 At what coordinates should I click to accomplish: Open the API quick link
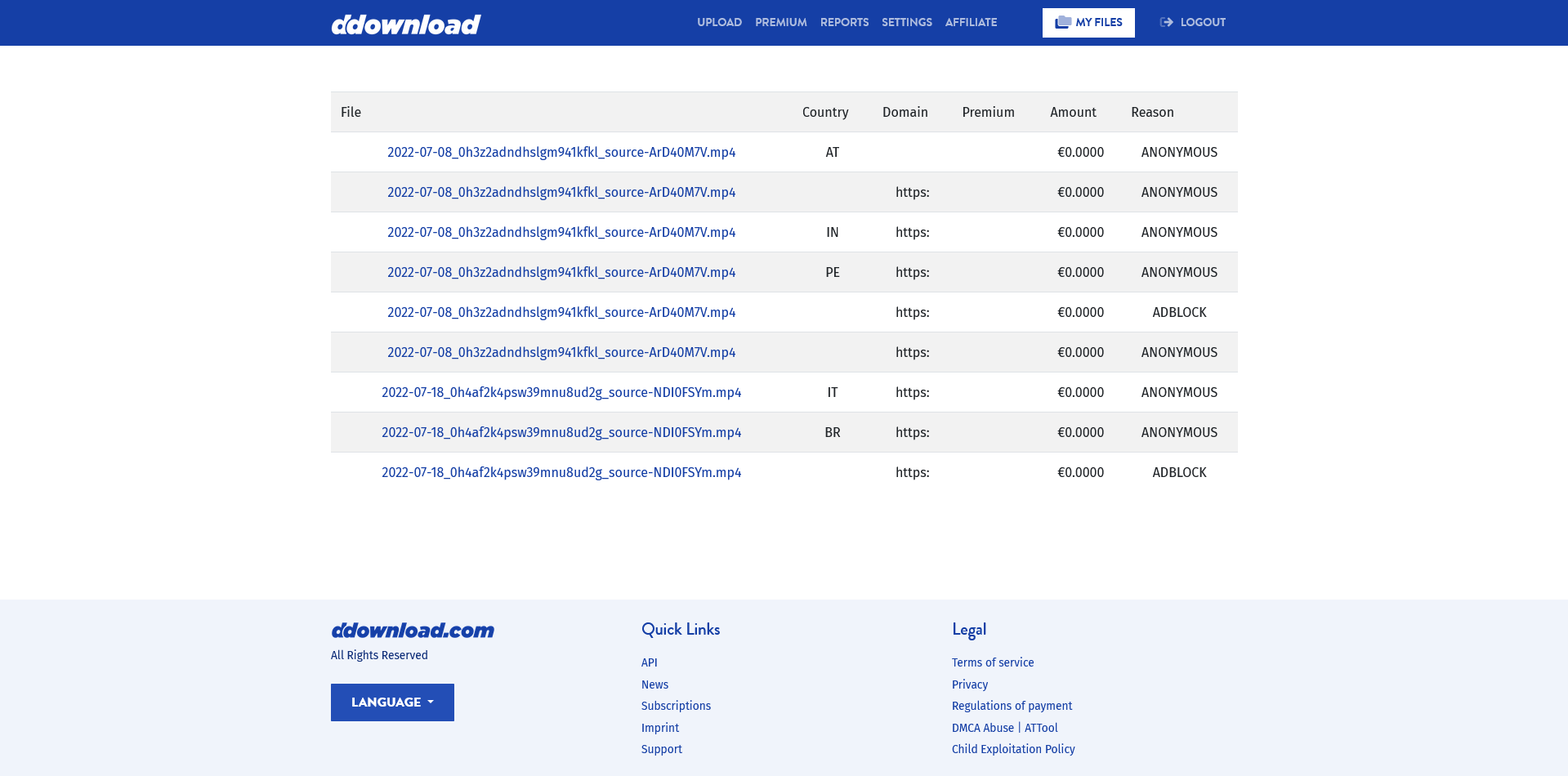coord(649,662)
